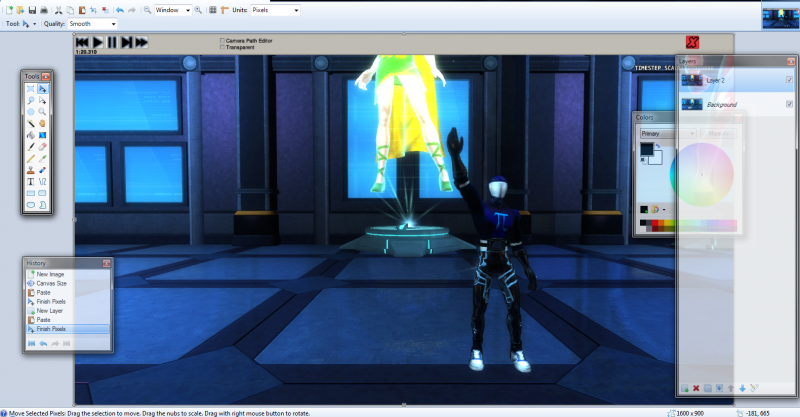Select the Move Selection tool
The height and width of the screenshot is (417, 800).
point(42,101)
